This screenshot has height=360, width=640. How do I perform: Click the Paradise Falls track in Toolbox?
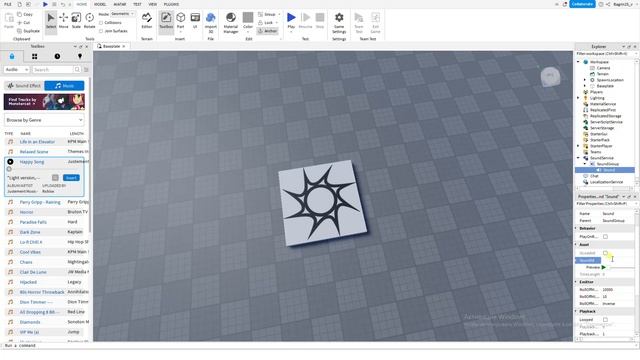coord(33,222)
